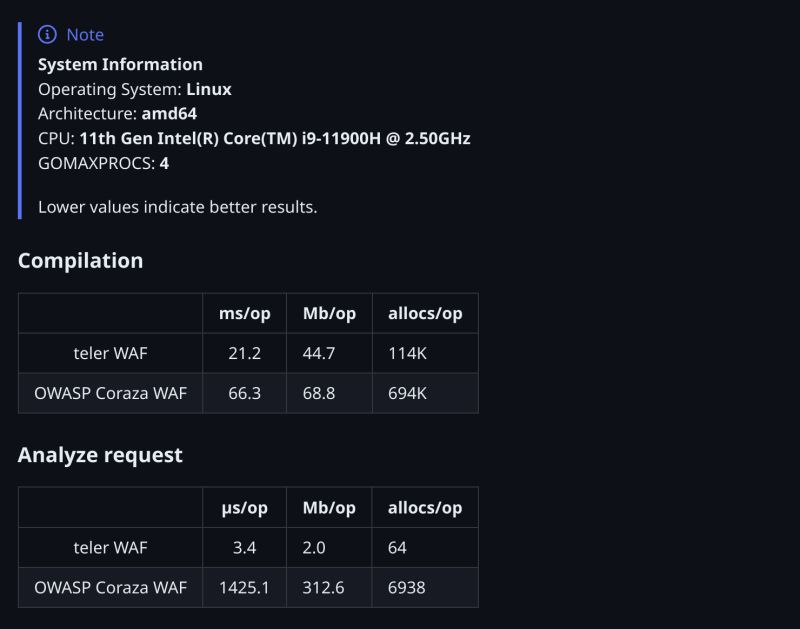This screenshot has height=629, width=800.
Task: Click the 21.2 ms/op cell
Action: (x=244, y=353)
